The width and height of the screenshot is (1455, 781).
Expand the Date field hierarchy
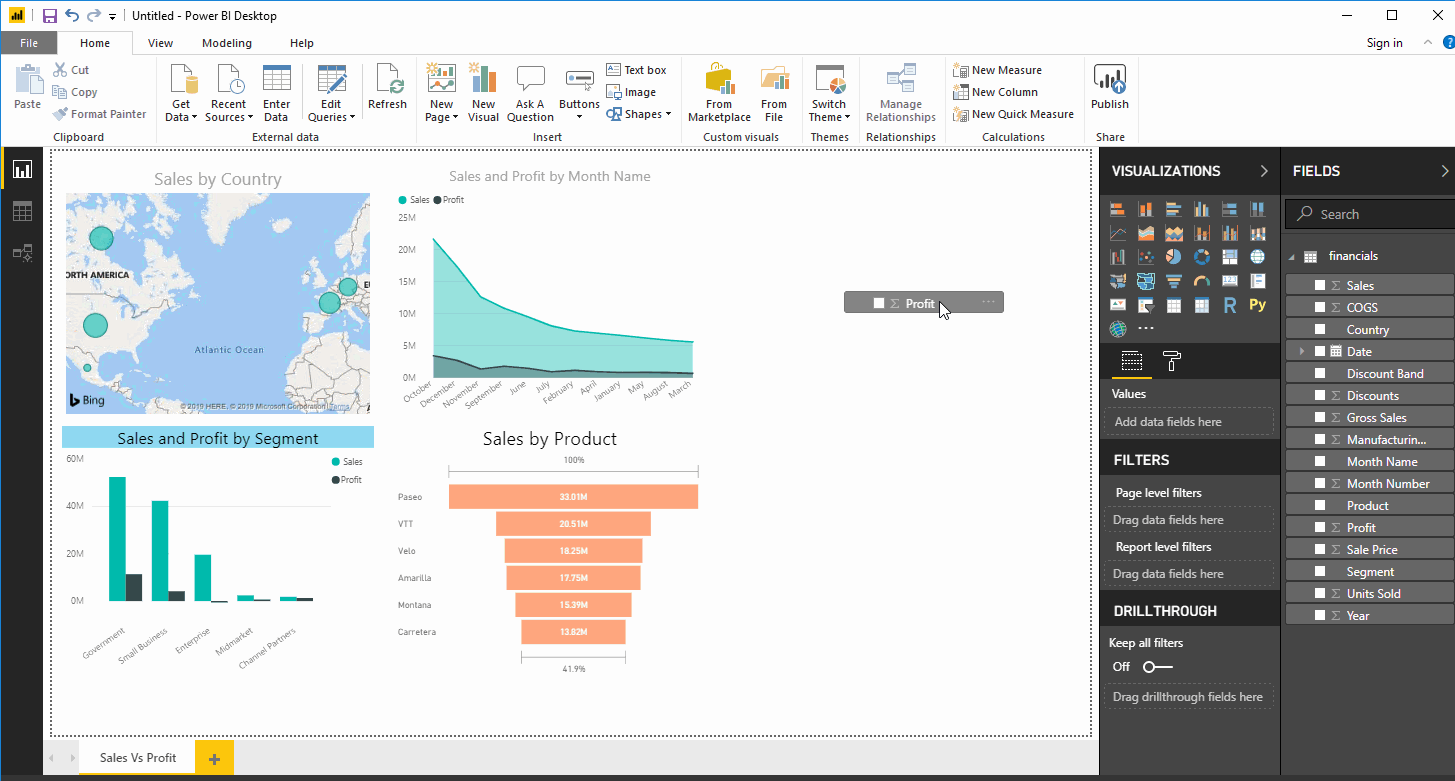[1302, 352]
